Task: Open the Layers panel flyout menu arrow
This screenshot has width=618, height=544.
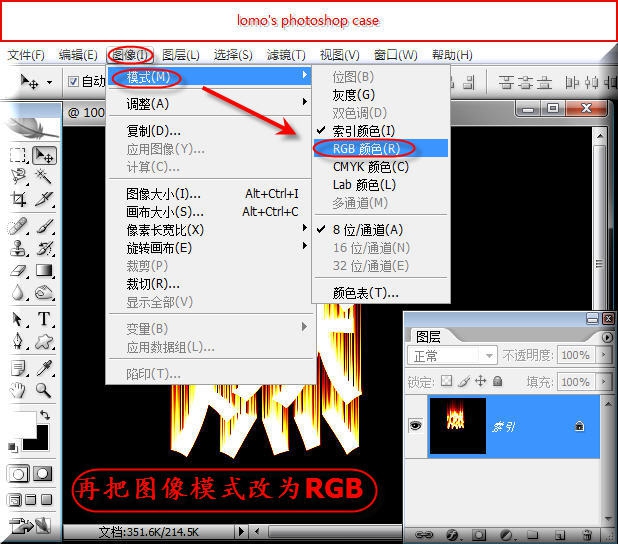Action: pyautogui.click(x=607, y=337)
